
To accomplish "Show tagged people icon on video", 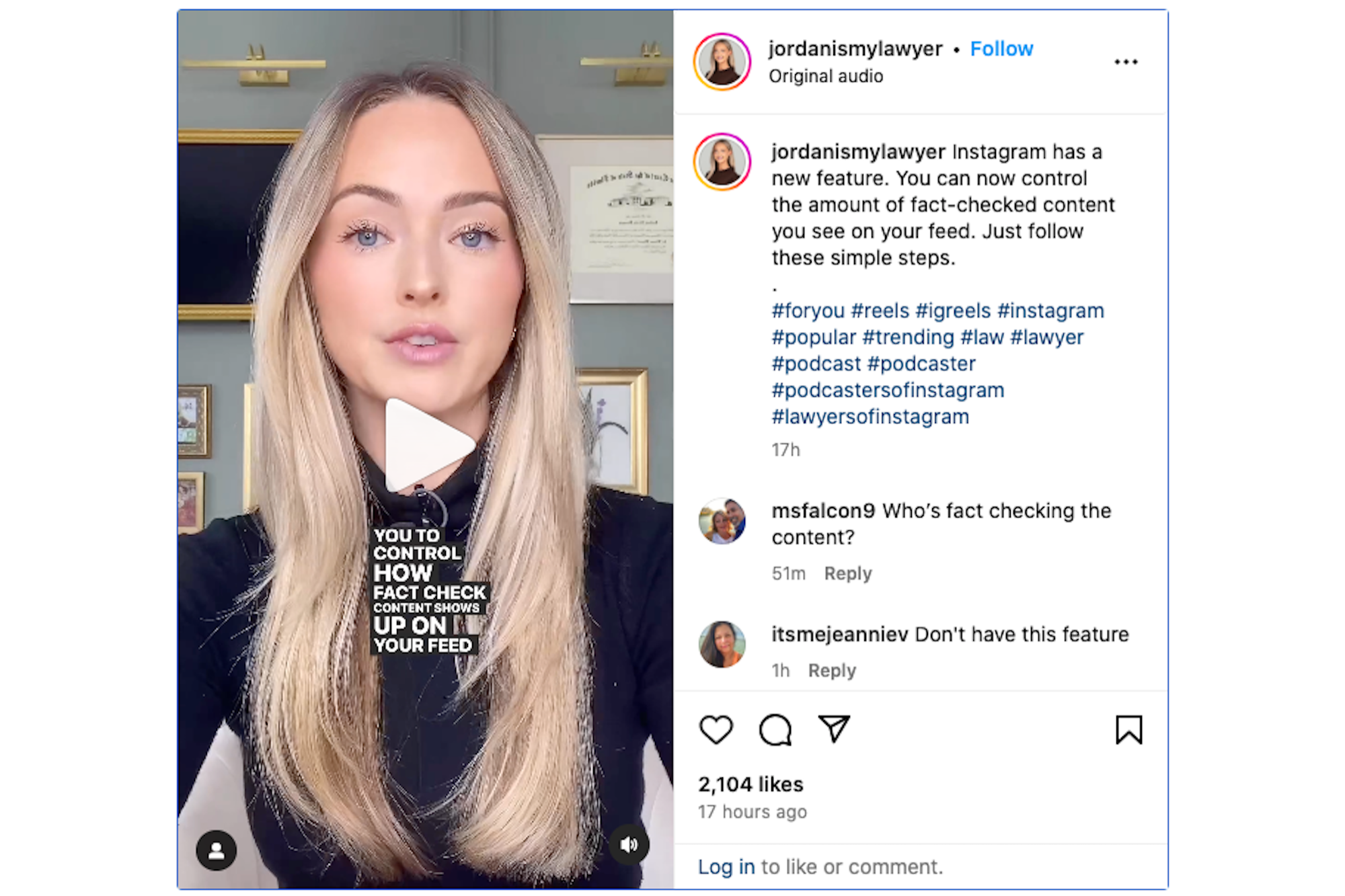I will [216, 850].
